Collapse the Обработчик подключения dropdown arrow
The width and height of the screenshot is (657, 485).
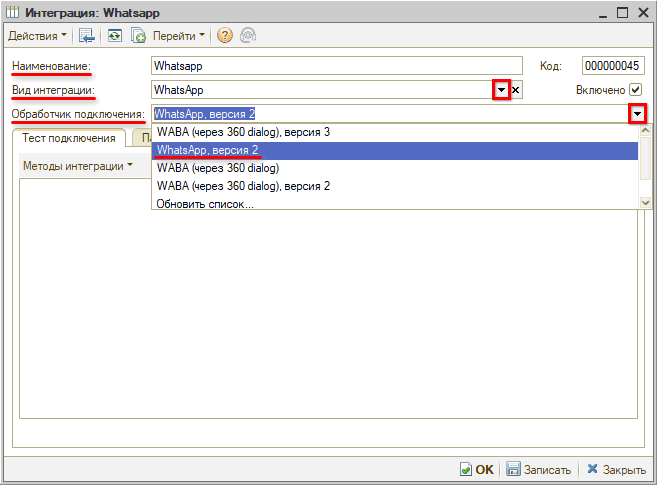(x=638, y=114)
